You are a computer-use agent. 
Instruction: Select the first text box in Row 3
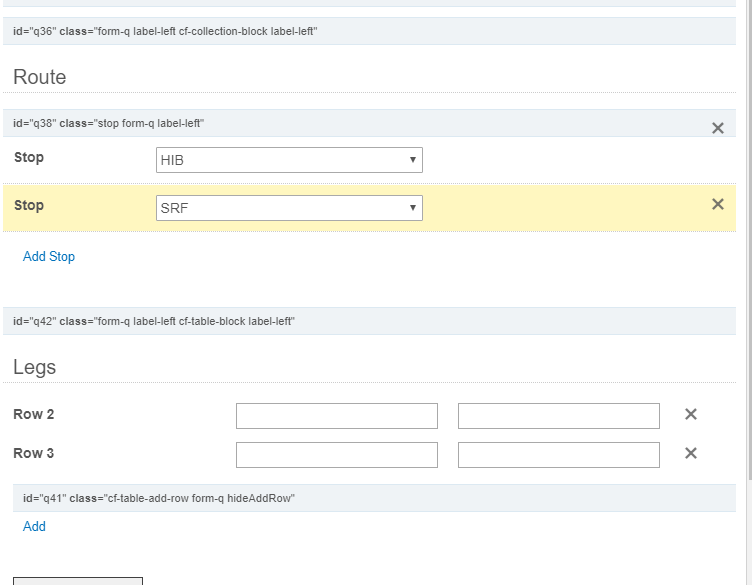click(337, 455)
